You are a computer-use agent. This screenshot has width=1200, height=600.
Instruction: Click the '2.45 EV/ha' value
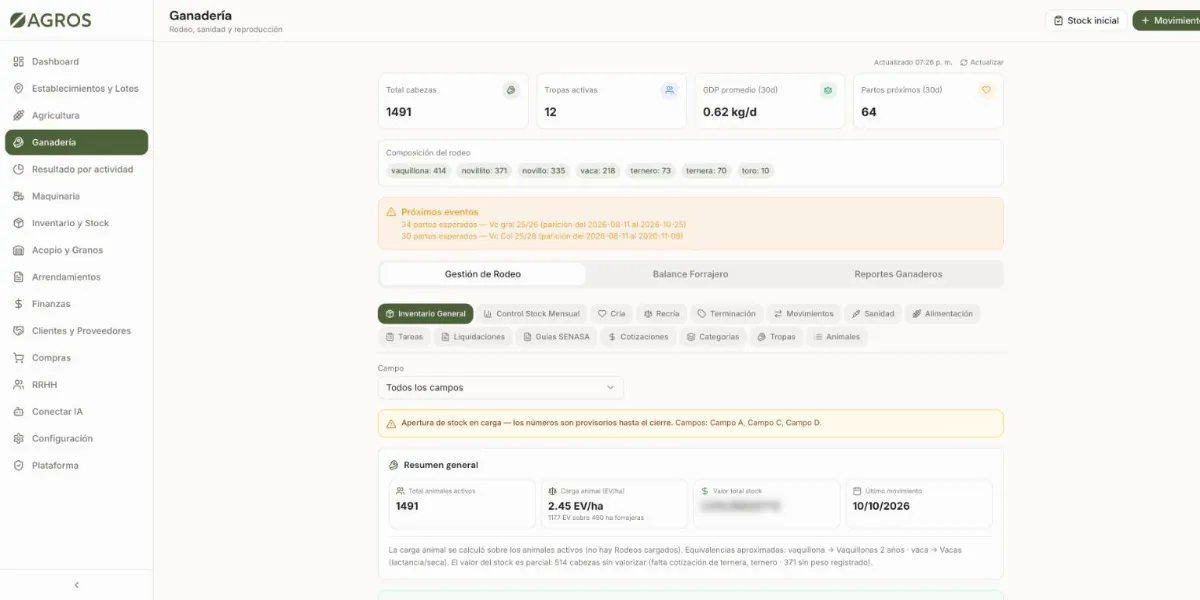point(576,506)
